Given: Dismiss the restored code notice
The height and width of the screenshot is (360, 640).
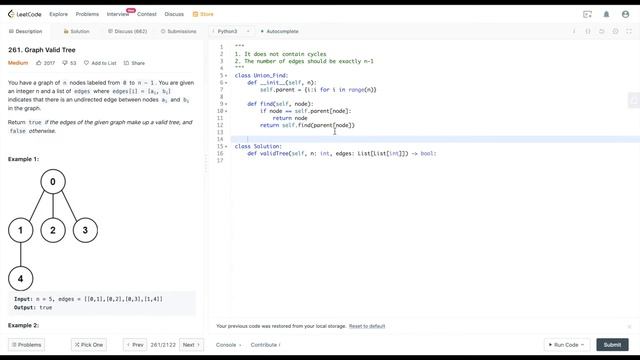Looking at the screenshot, I should coord(629,327).
